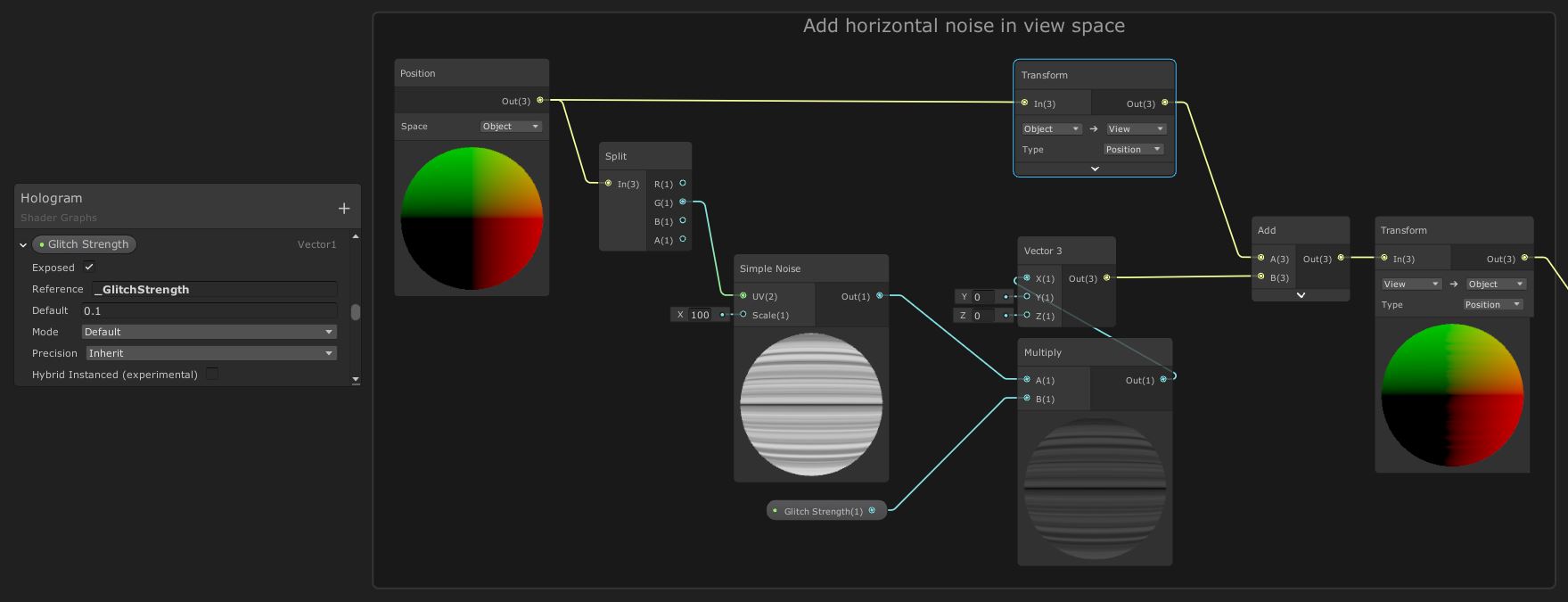Edit Vector 3 Z value field
This screenshot has height=602, width=1568.
coord(983,316)
